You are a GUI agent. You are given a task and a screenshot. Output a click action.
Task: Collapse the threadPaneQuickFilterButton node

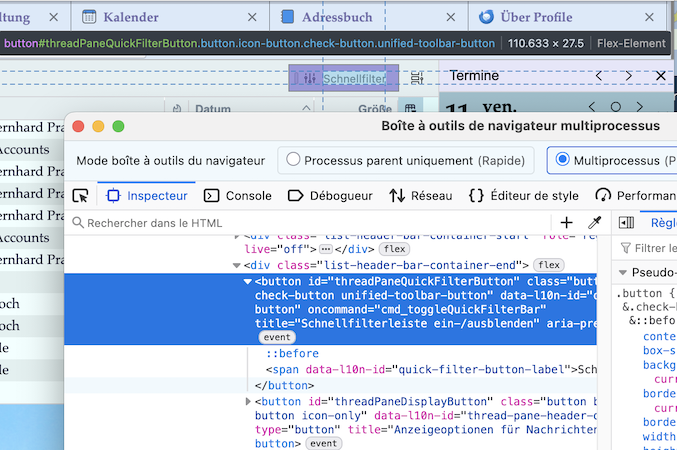click(x=247, y=282)
